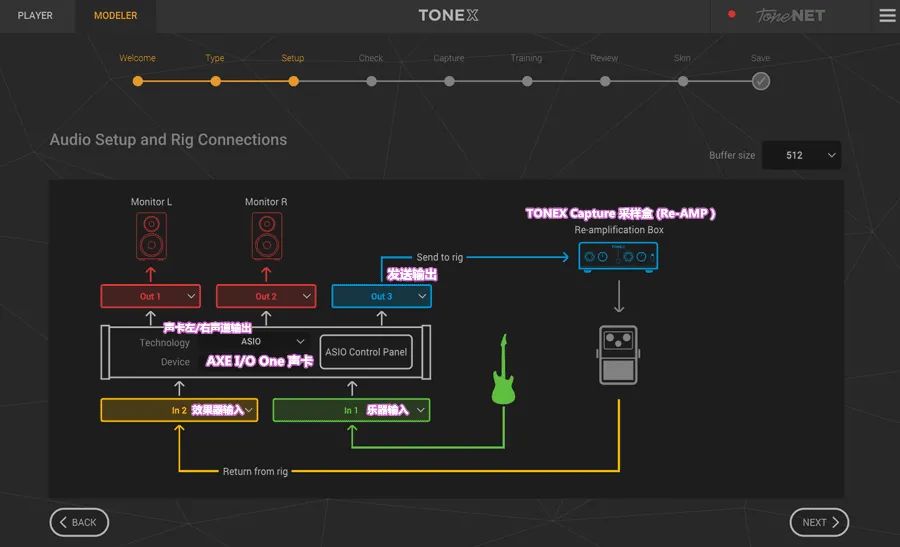
Task: Go to the Capture step dot
Action: [449, 82]
